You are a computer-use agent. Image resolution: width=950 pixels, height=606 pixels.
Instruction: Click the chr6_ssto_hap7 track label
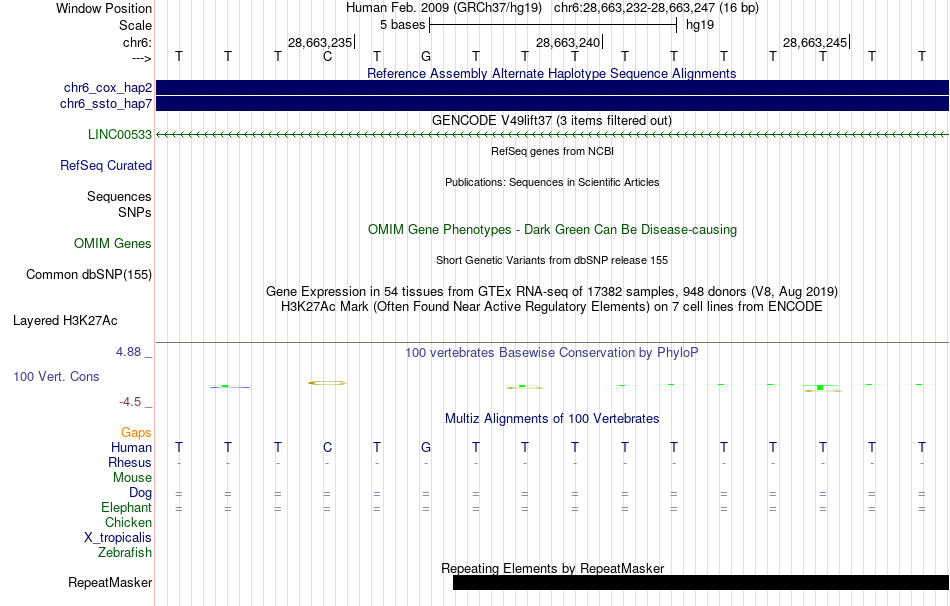[x=106, y=104]
